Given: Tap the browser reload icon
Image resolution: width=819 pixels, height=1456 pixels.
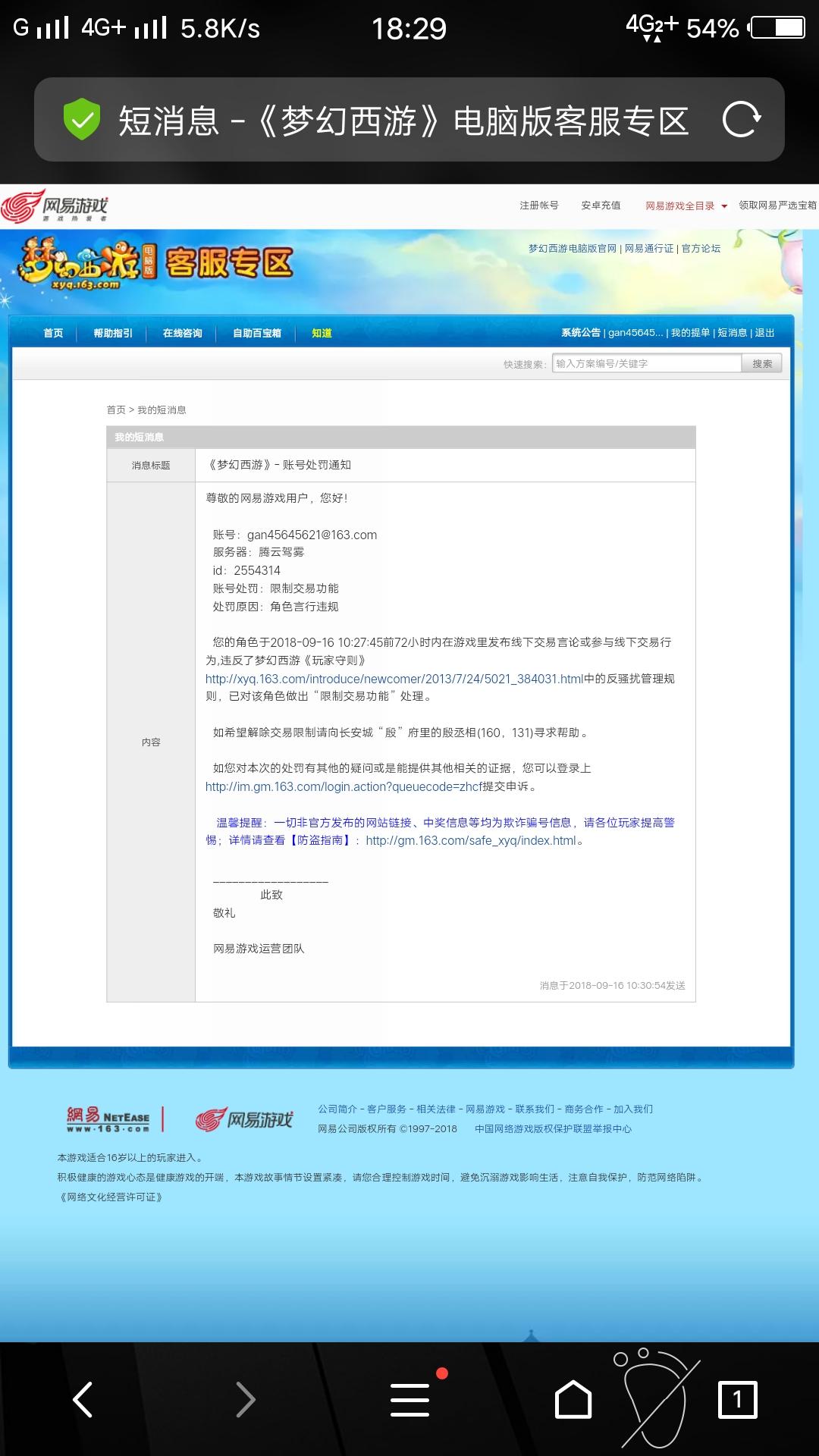Looking at the screenshot, I should coord(741,120).
